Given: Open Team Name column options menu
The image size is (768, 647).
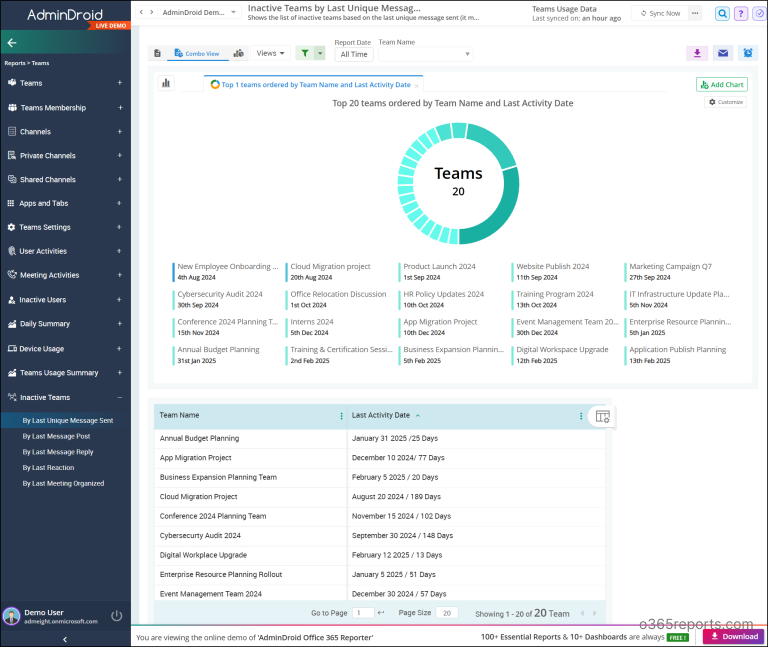Looking at the screenshot, I should click(341, 416).
